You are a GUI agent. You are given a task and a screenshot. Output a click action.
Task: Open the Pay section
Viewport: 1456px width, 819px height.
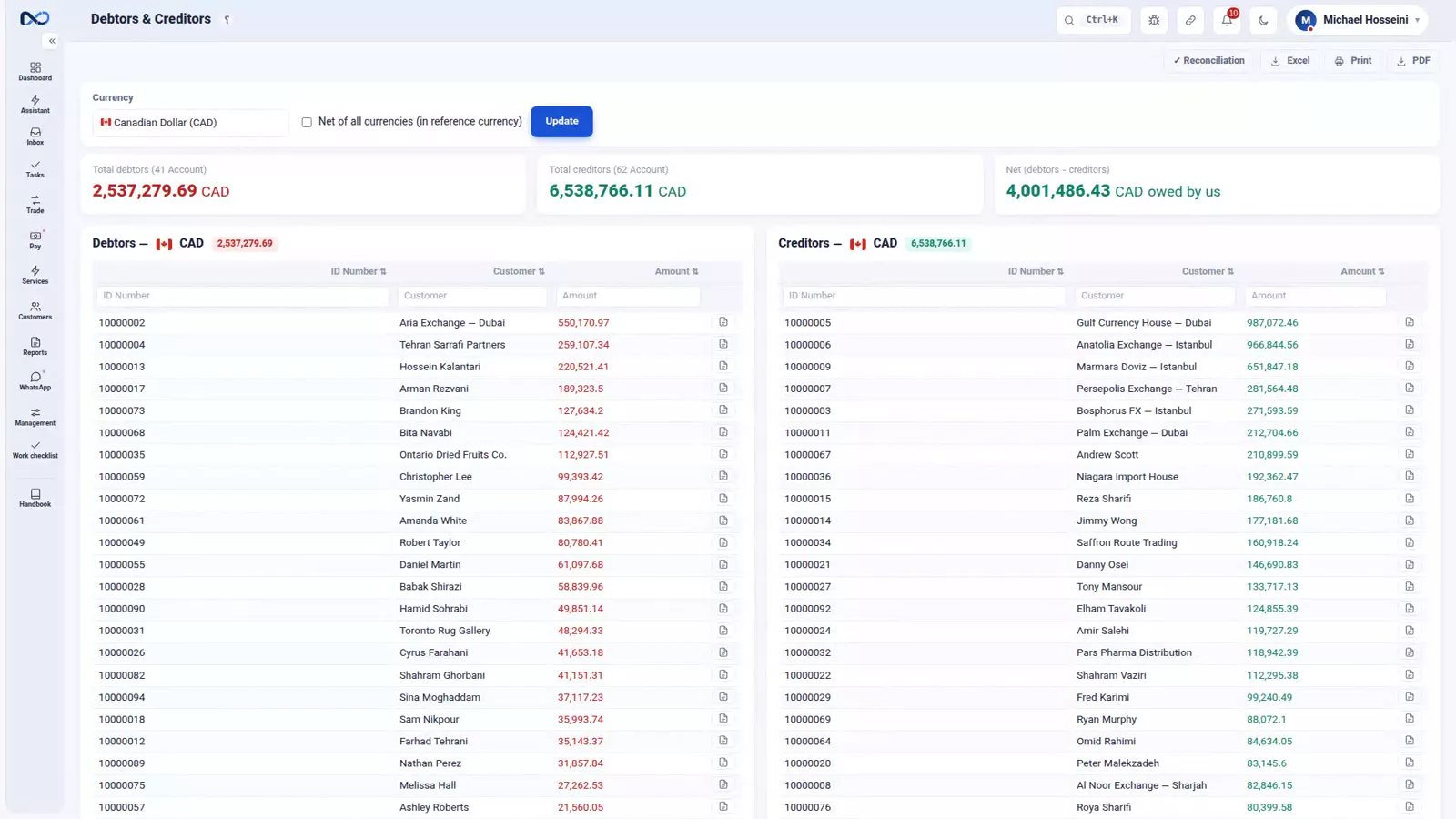coord(35,240)
